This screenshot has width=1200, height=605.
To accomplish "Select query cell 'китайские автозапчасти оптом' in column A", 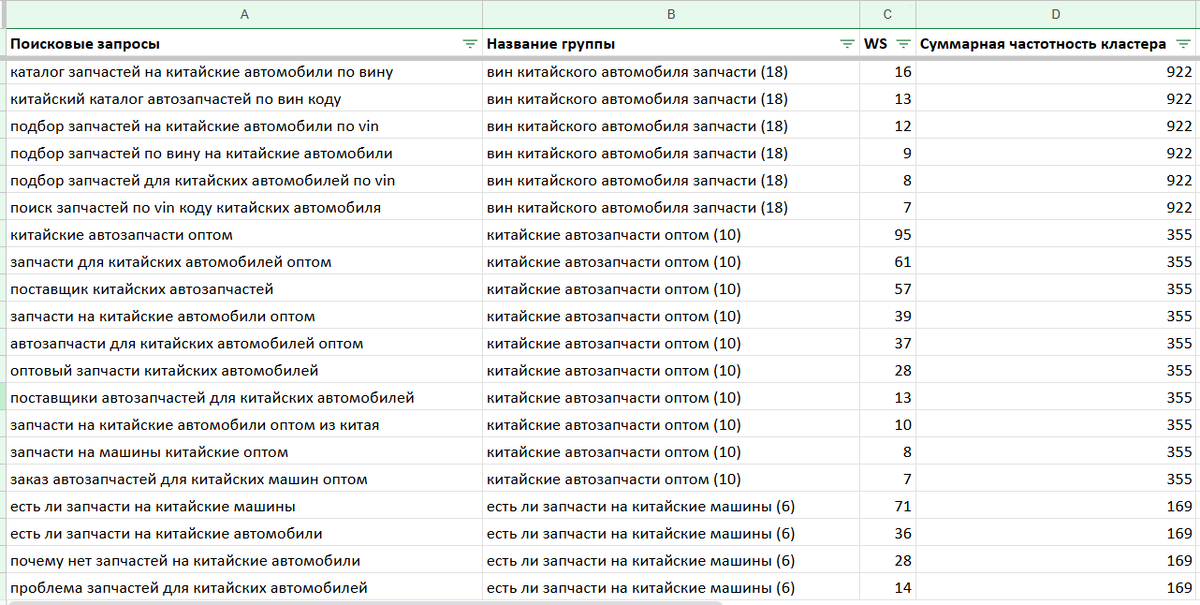I will point(243,235).
